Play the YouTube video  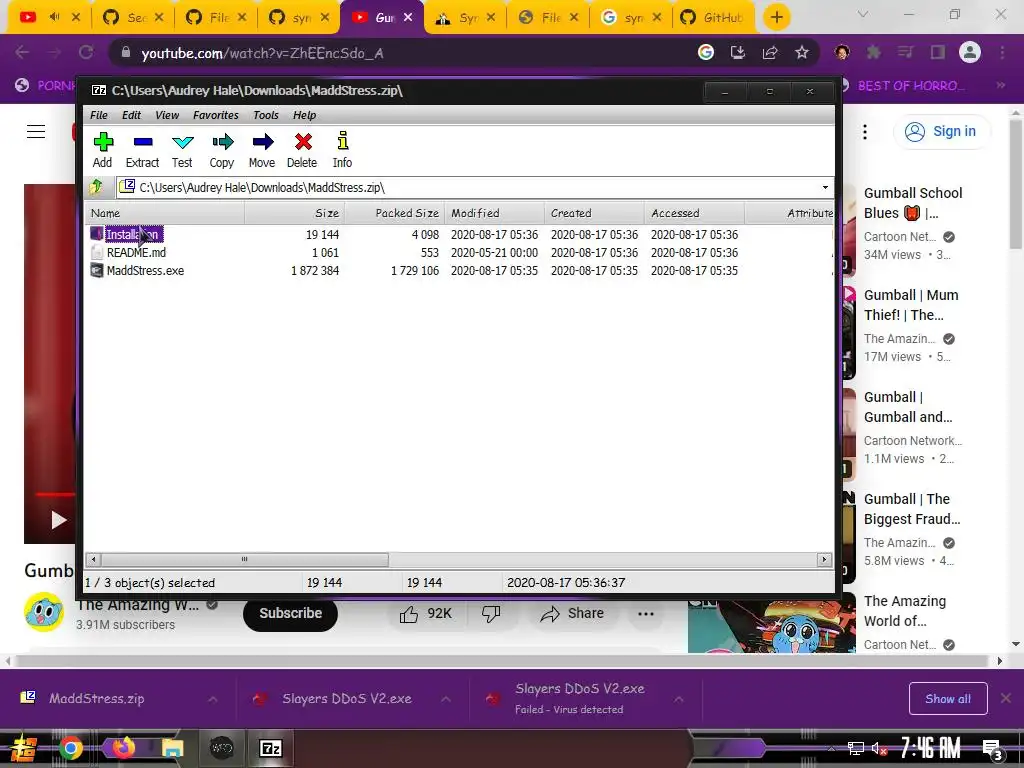(59, 520)
